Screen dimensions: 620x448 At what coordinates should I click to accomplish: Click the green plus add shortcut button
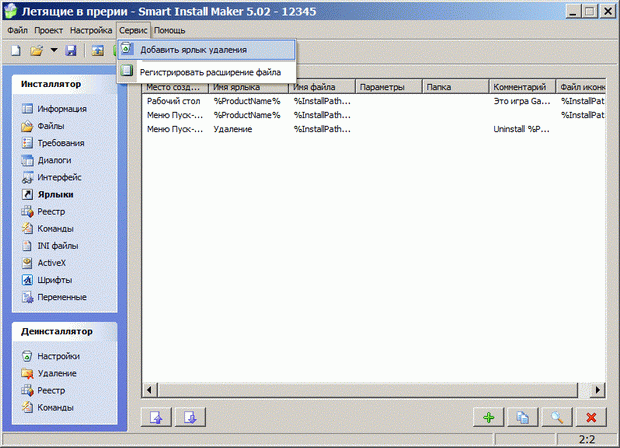(488, 418)
